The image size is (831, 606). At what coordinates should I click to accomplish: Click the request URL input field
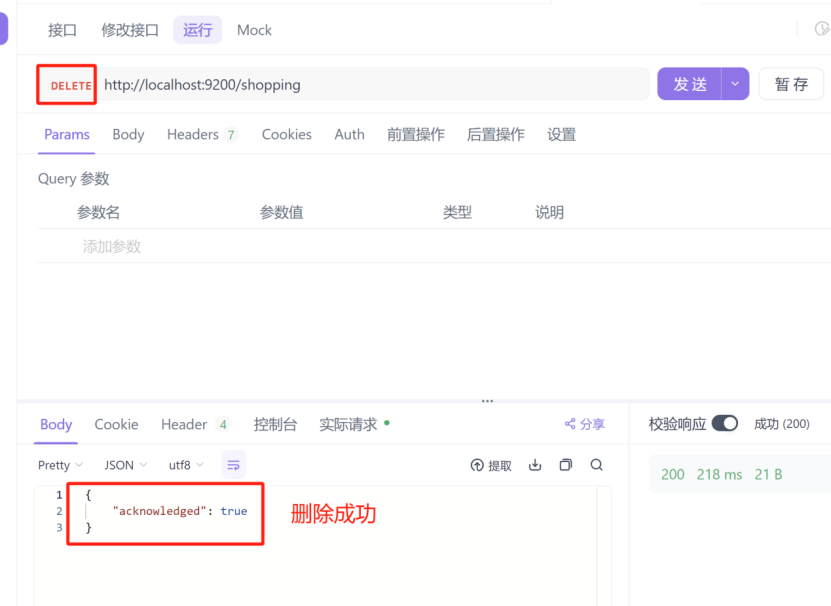373,84
